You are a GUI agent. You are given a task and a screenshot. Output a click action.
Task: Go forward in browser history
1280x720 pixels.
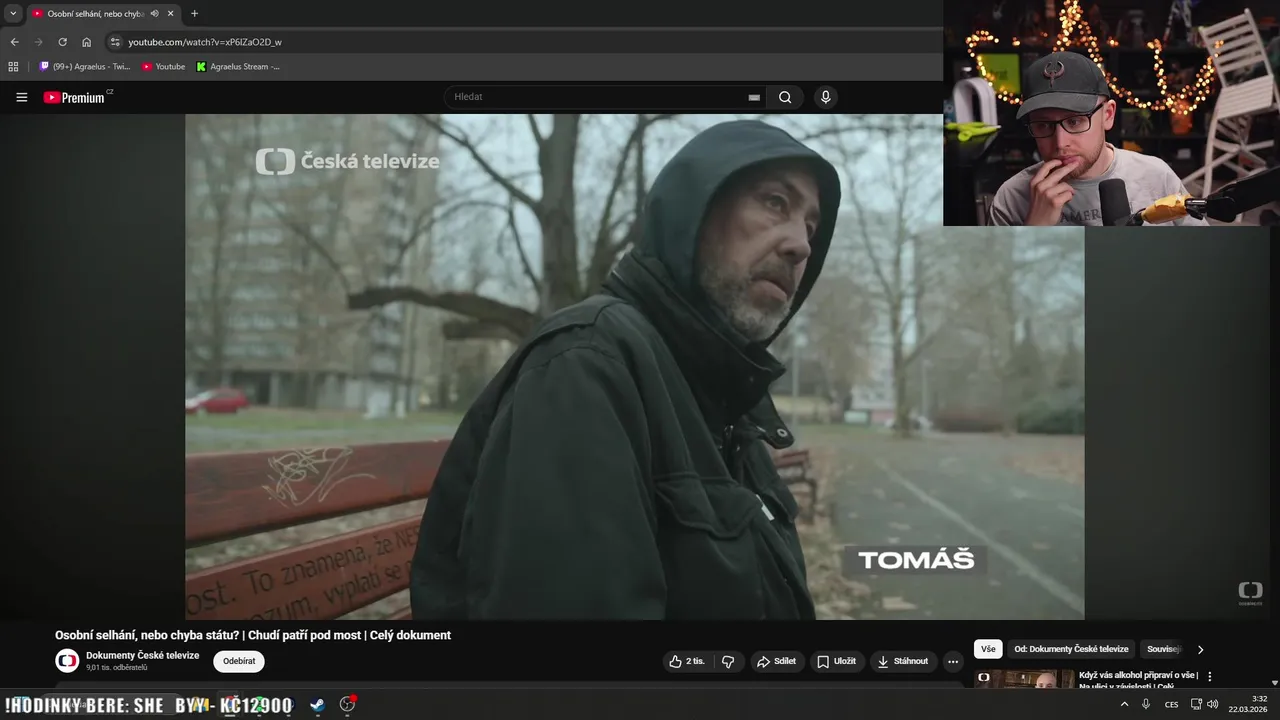click(38, 42)
